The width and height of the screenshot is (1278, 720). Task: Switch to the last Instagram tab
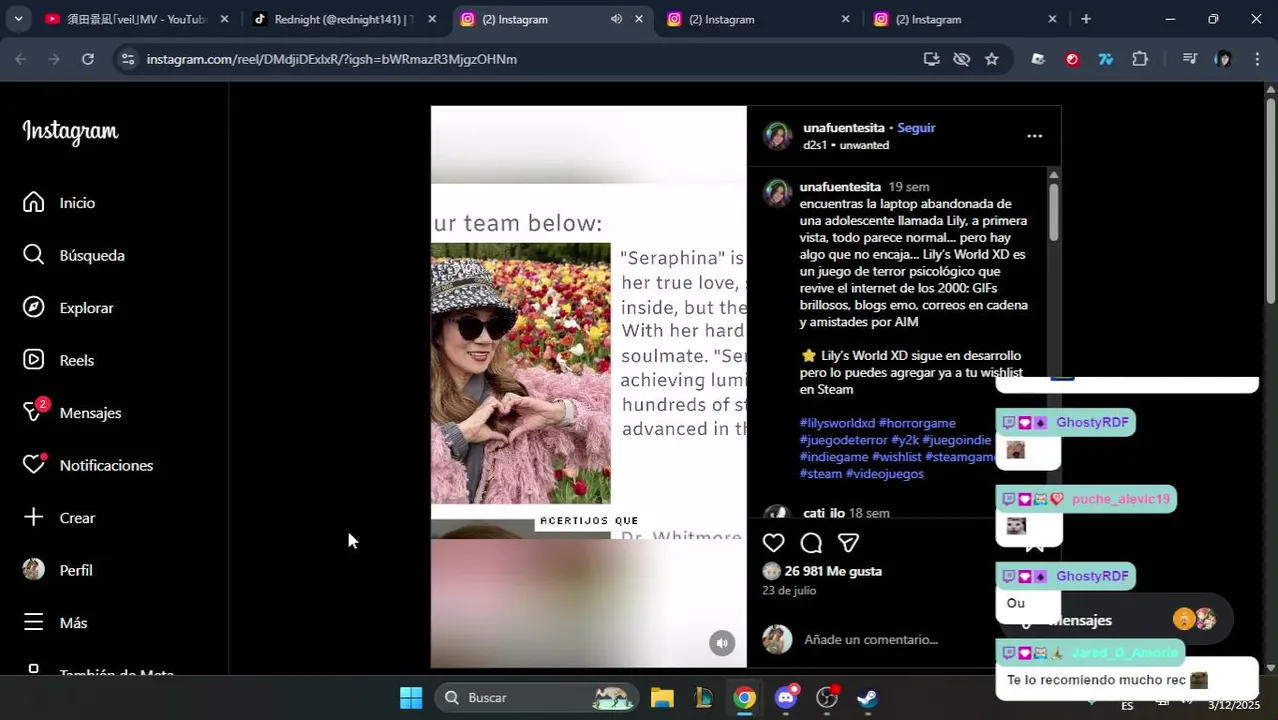964,19
